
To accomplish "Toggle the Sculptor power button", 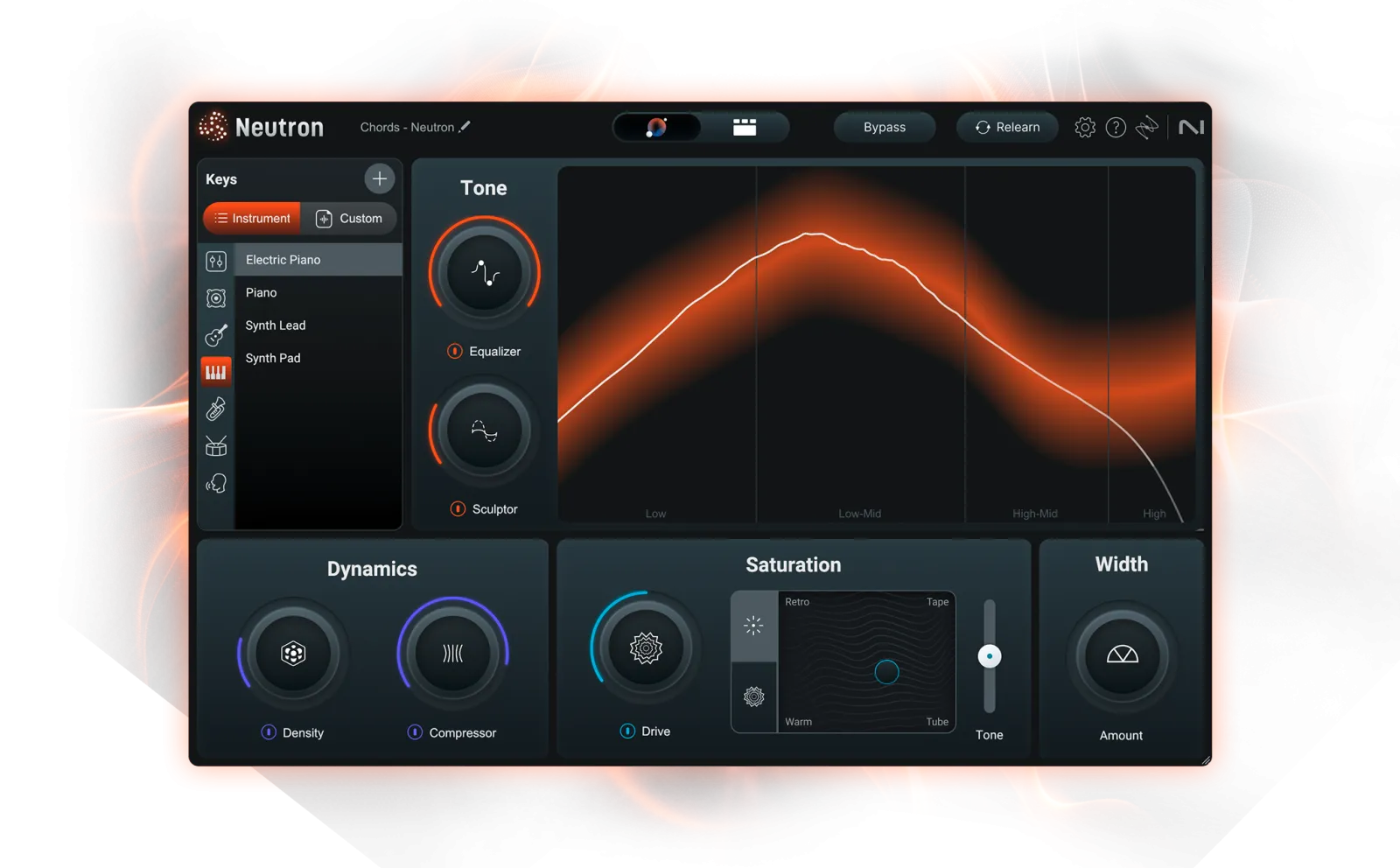I will tap(458, 508).
